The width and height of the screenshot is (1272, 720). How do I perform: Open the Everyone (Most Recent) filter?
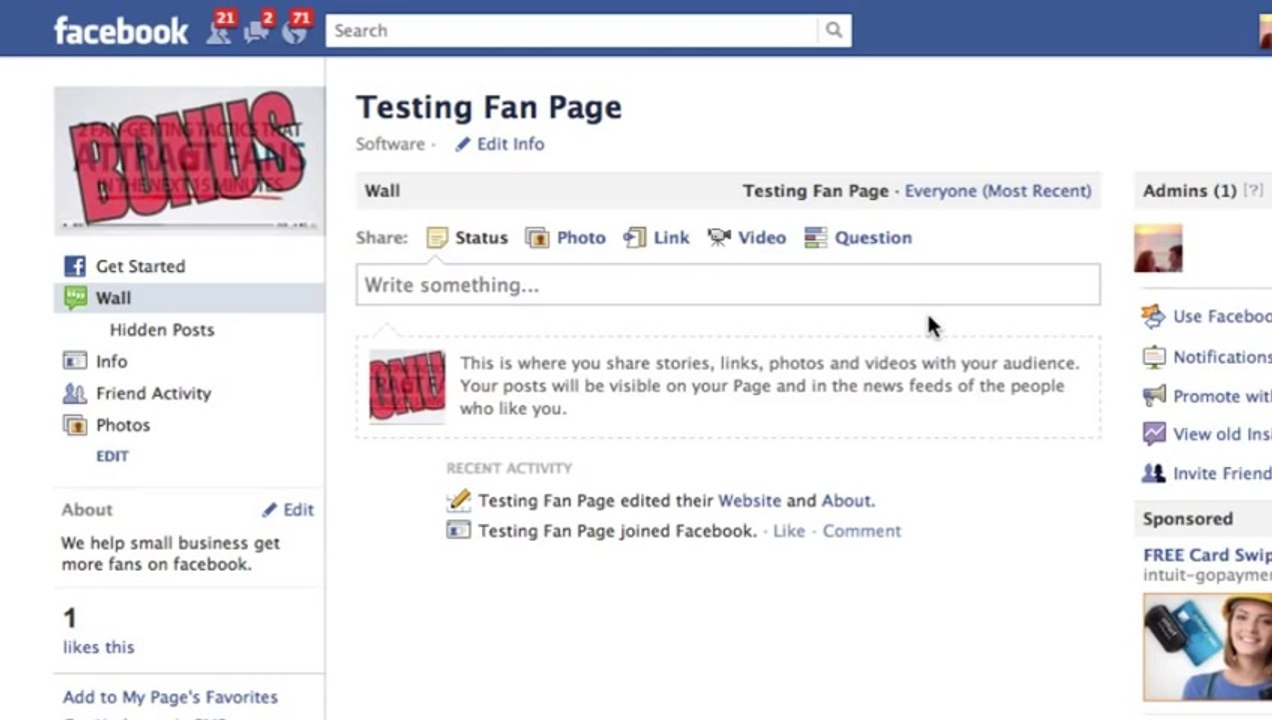click(x=998, y=191)
